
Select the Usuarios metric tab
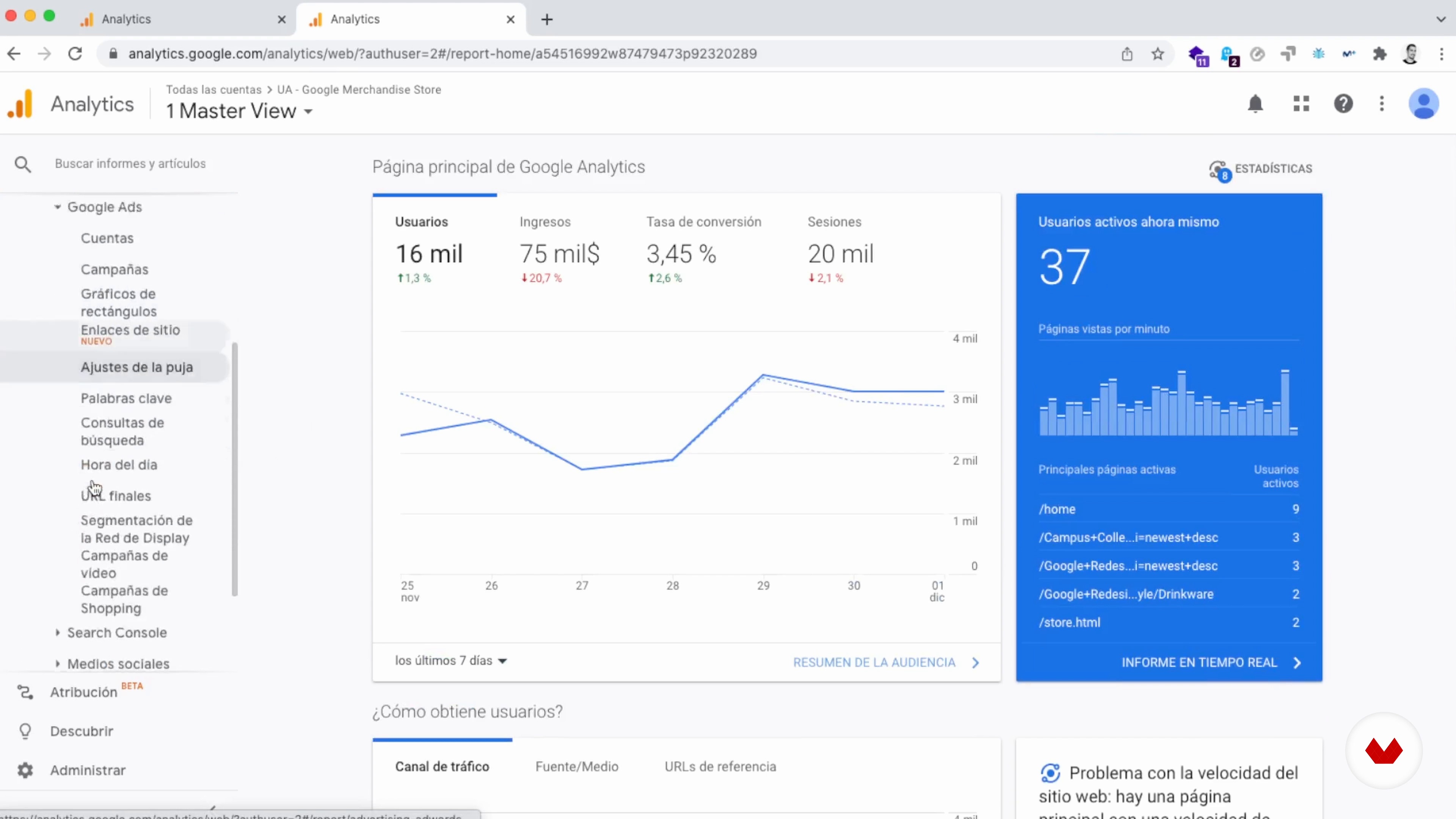(434, 252)
